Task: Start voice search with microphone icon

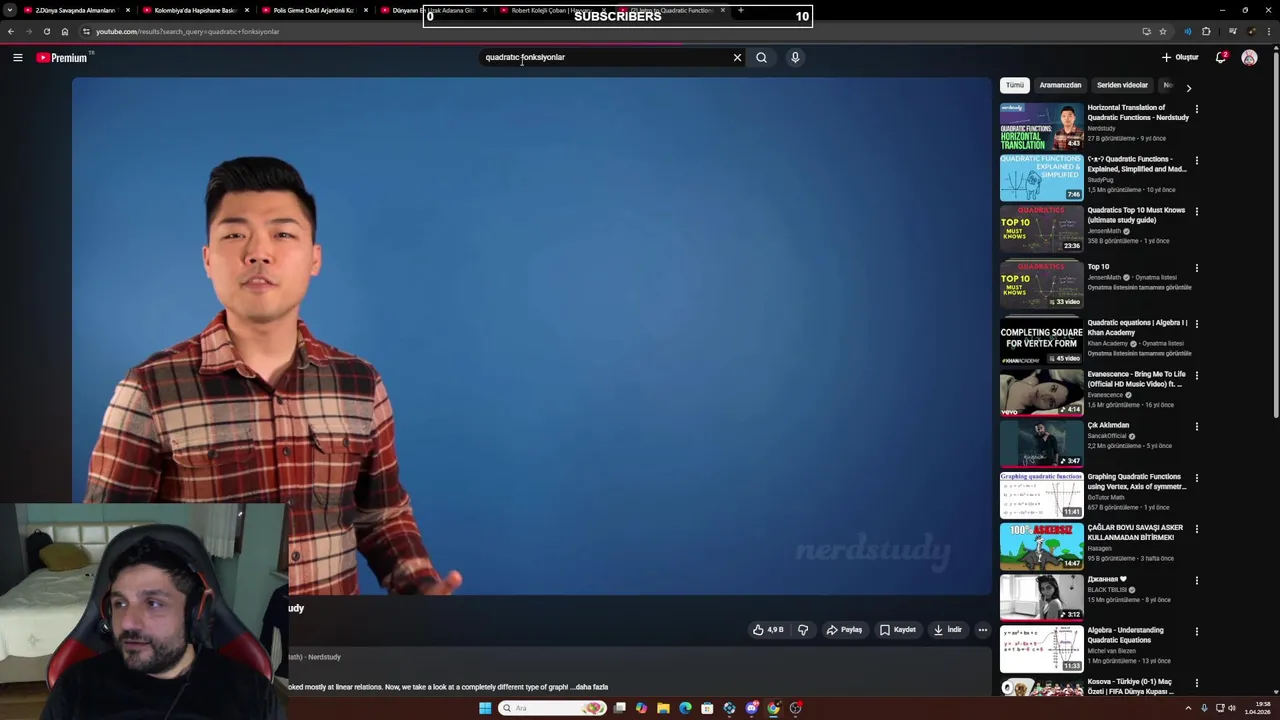Action: tap(795, 58)
